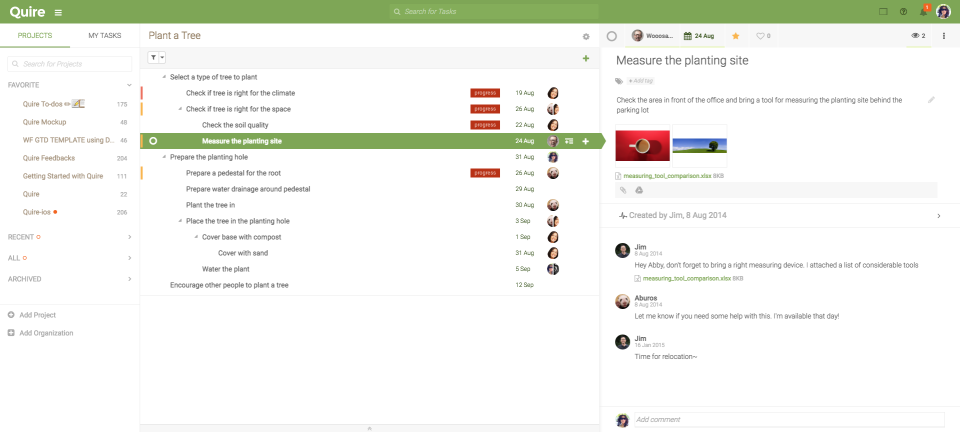Click assignee avatar on Check the soil quality row
The height and width of the screenshot is (432, 960).
(553, 125)
